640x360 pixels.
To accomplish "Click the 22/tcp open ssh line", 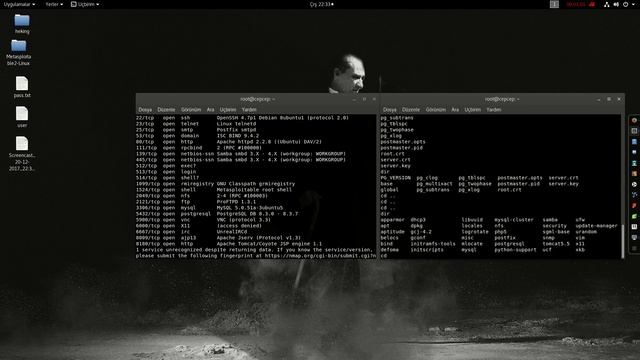I will coord(242,118).
